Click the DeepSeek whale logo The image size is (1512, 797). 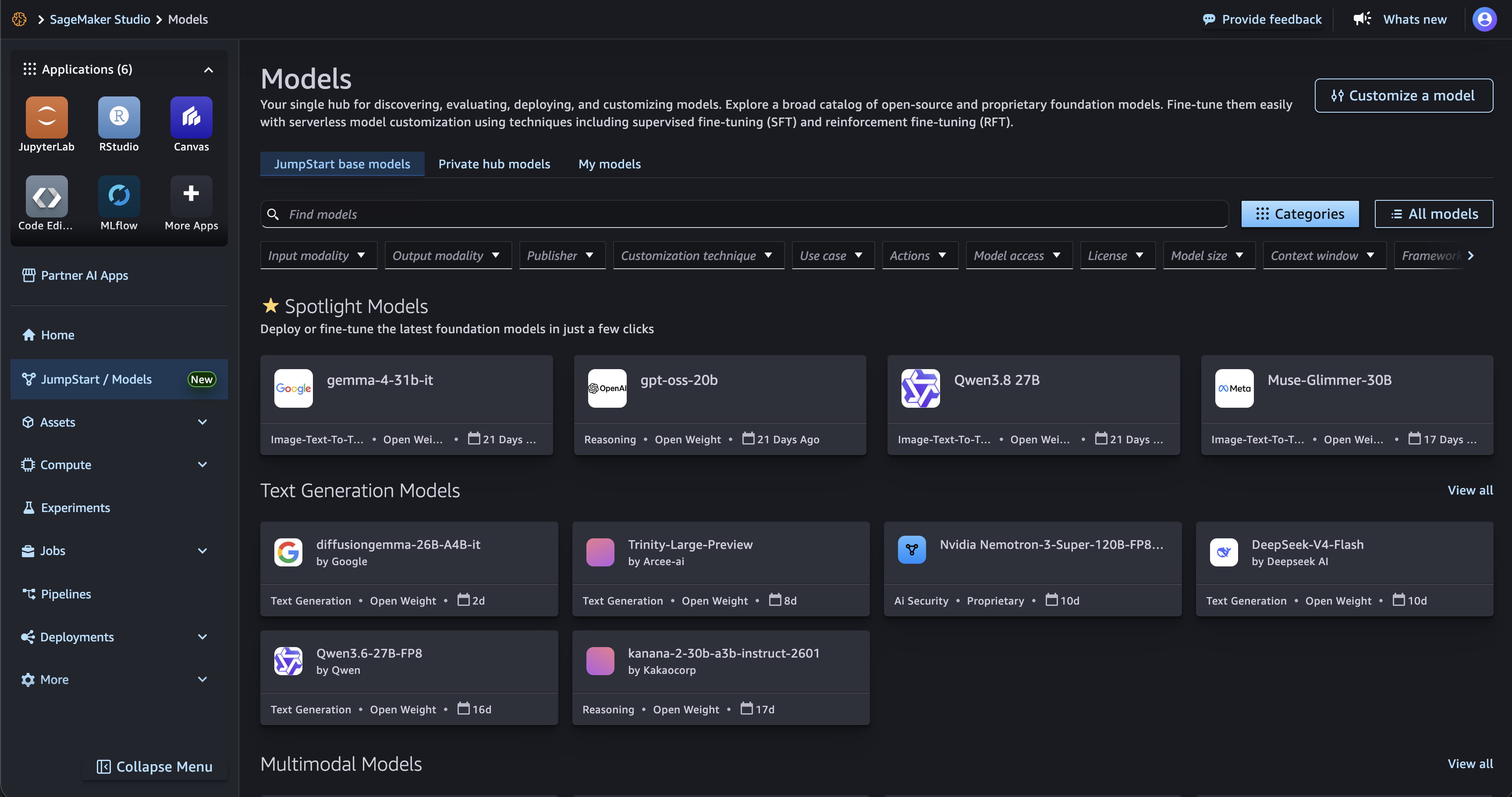[x=1224, y=552]
